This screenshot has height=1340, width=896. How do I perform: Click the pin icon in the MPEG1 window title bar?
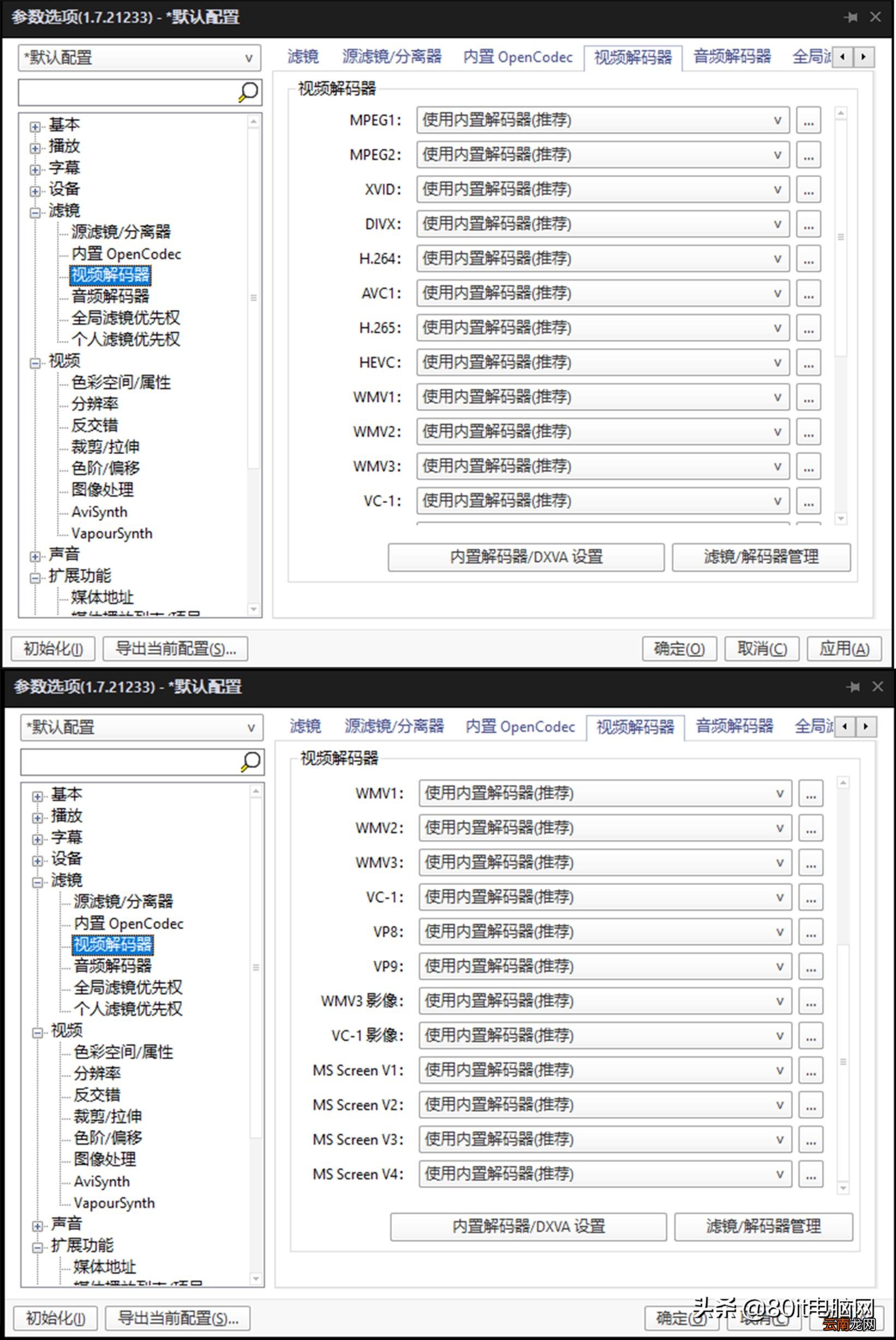coord(851,17)
